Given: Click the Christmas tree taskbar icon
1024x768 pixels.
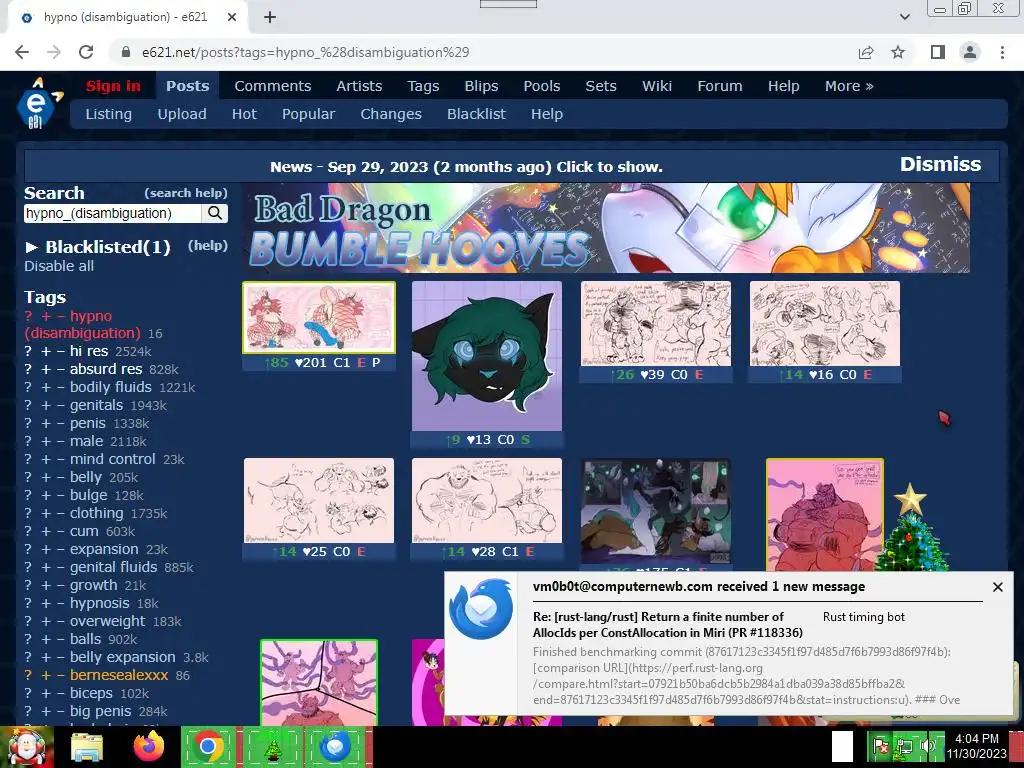Looking at the screenshot, I should 272,747.
